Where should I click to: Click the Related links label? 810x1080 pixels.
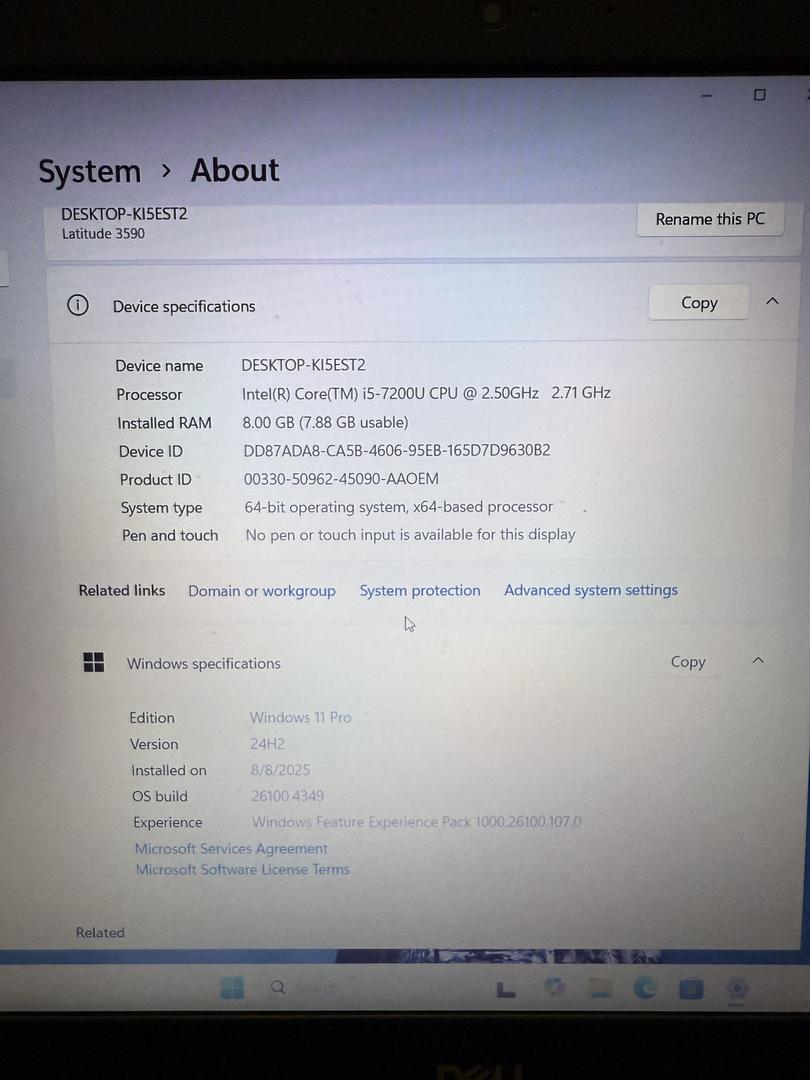click(122, 590)
